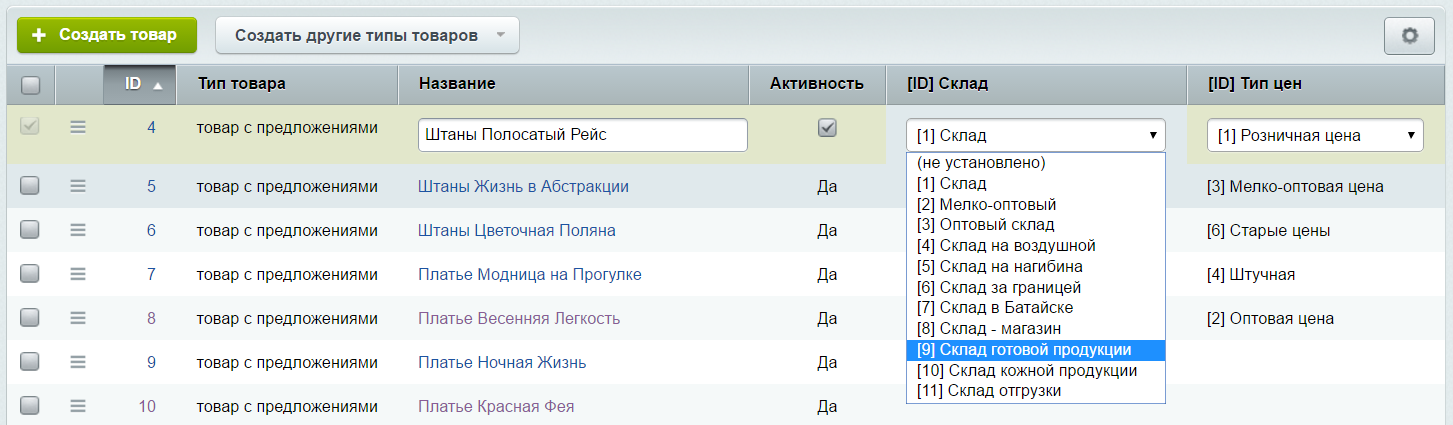
Task: Open the Платье Модница на Прогулке link
Action: (x=529, y=274)
